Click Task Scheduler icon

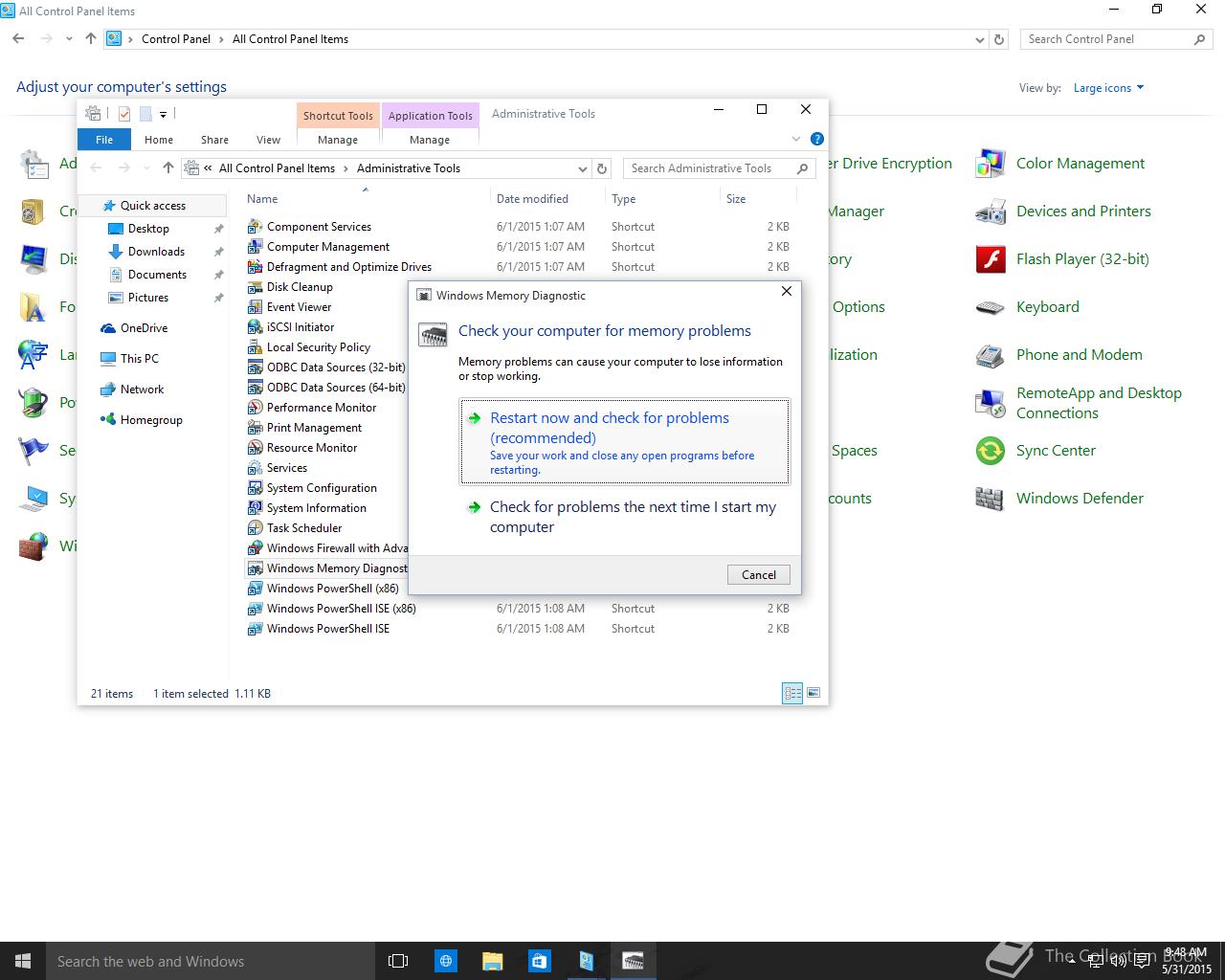pyautogui.click(x=255, y=528)
